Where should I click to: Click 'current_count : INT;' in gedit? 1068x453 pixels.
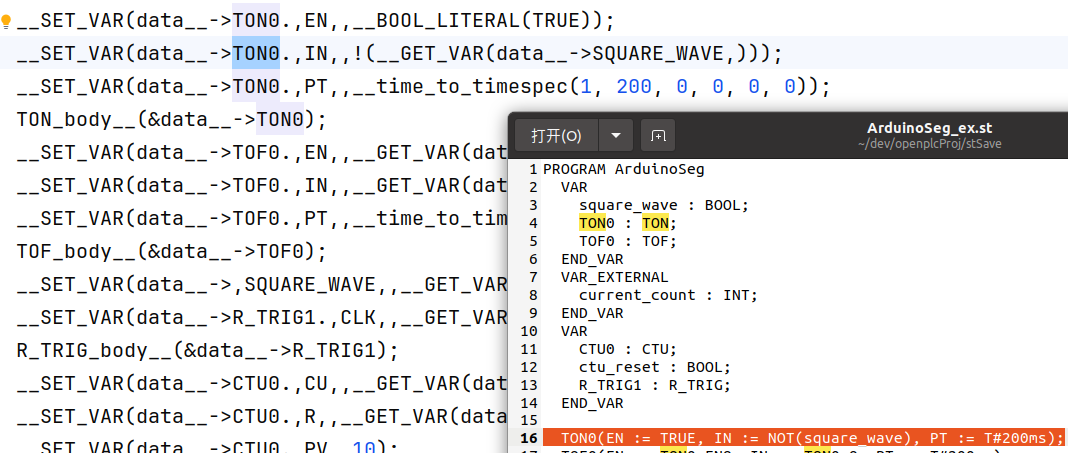point(668,295)
